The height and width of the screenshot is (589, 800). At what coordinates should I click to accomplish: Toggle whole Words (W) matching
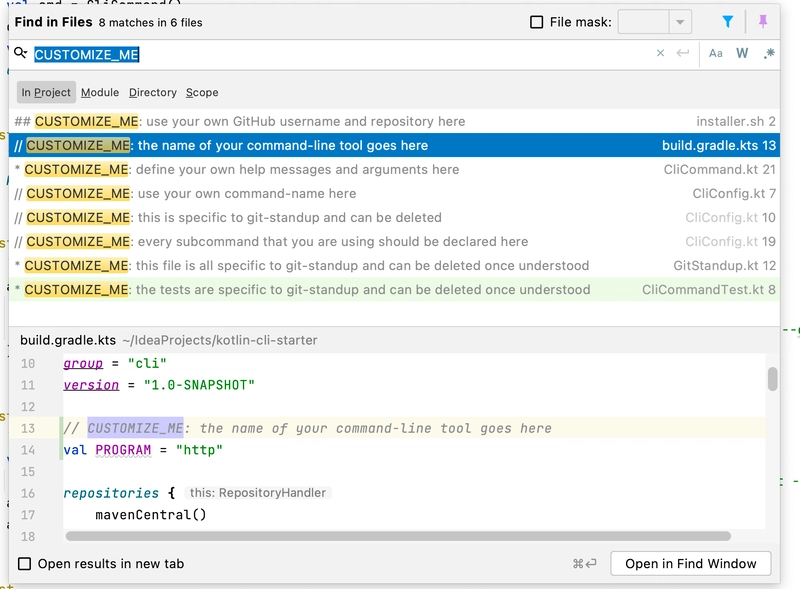(742, 54)
